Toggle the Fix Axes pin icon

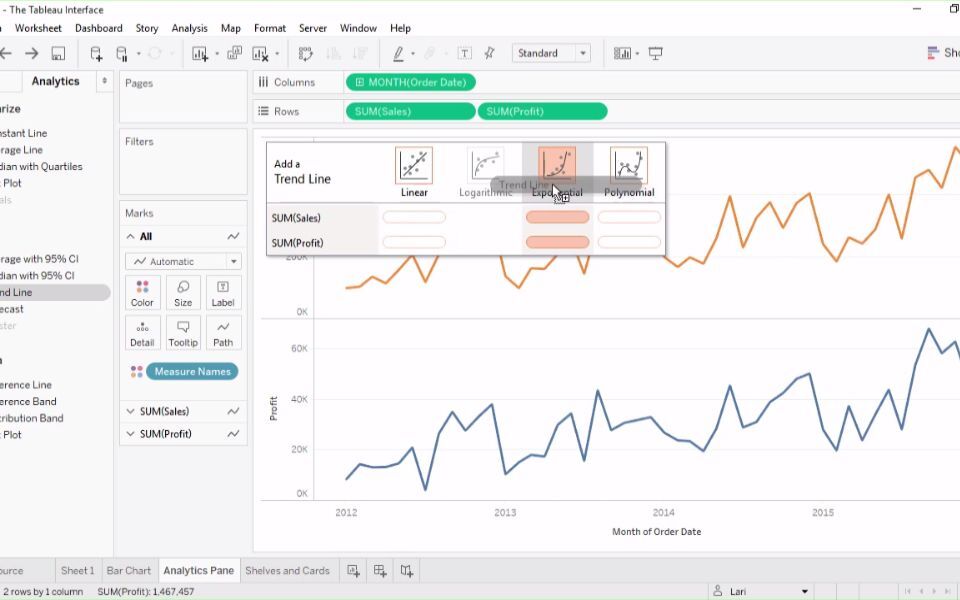click(x=490, y=54)
